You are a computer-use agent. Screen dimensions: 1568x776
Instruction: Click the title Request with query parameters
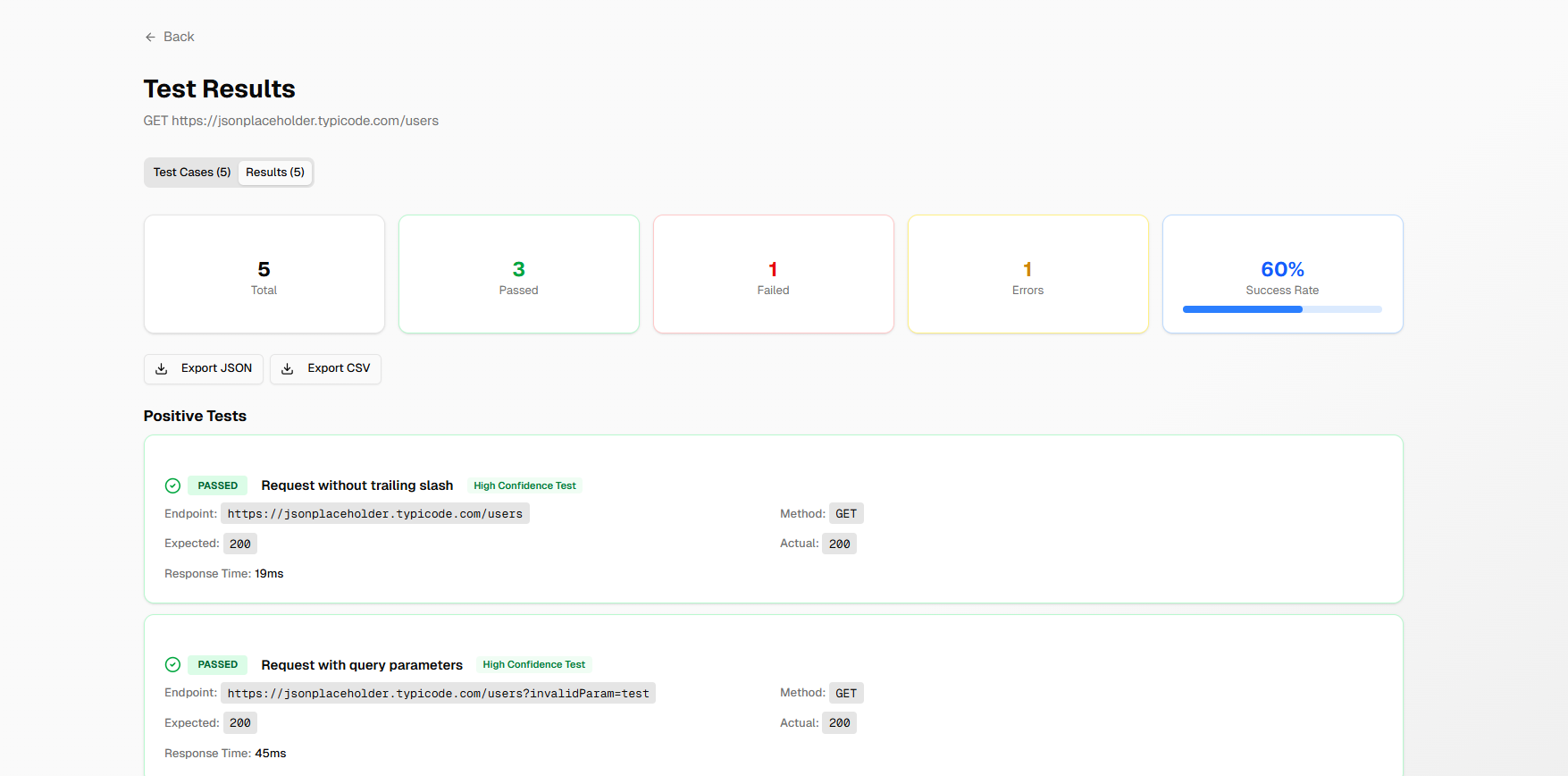(x=362, y=665)
